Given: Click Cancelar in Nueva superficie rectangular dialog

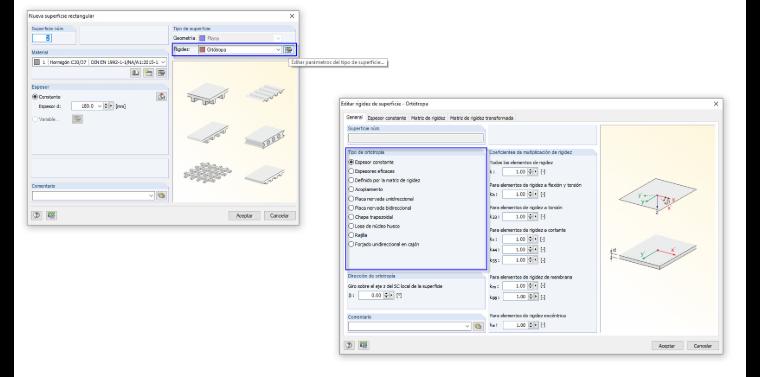Looking at the screenshot, I should tap(280, 216).
